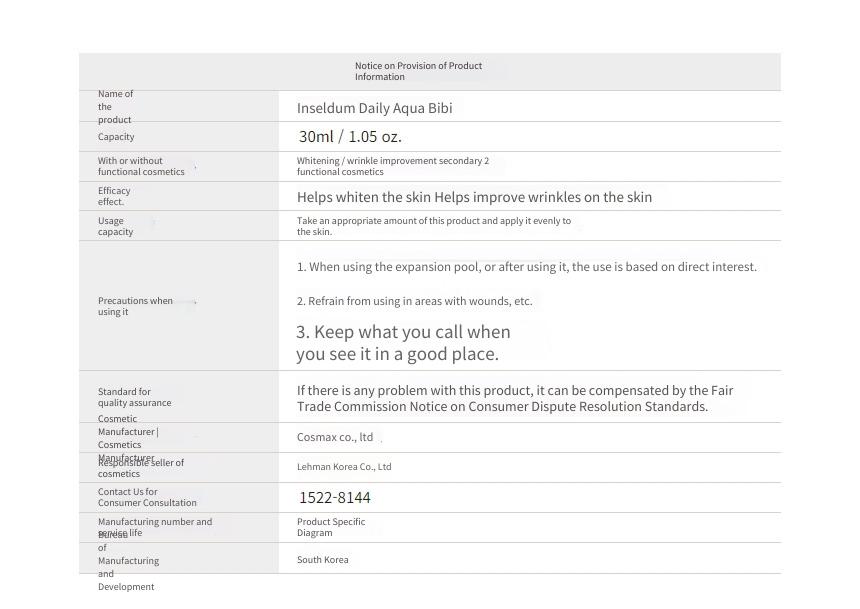This screenshot has height=609, width=860.
Task: Click the 'South Korea' value
Action: (322, 560)
